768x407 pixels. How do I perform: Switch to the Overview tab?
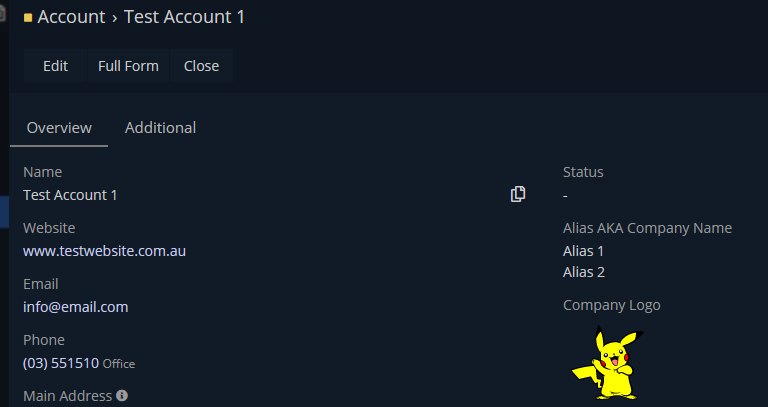pos(59,128)
